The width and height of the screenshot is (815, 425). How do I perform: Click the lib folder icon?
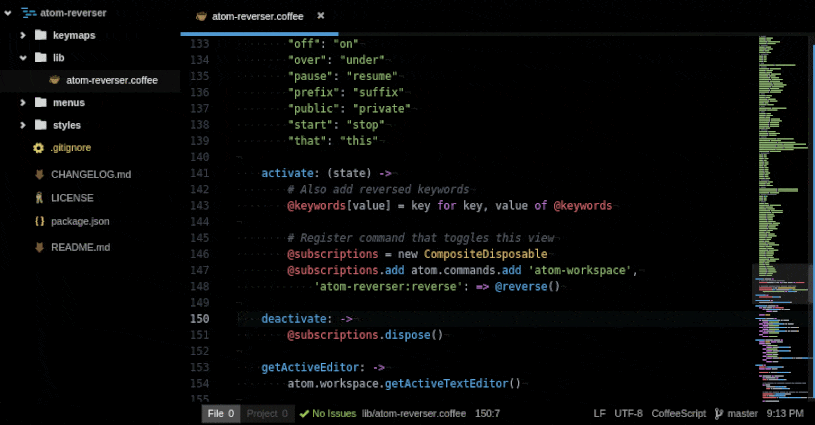click(x=41, y=57)
